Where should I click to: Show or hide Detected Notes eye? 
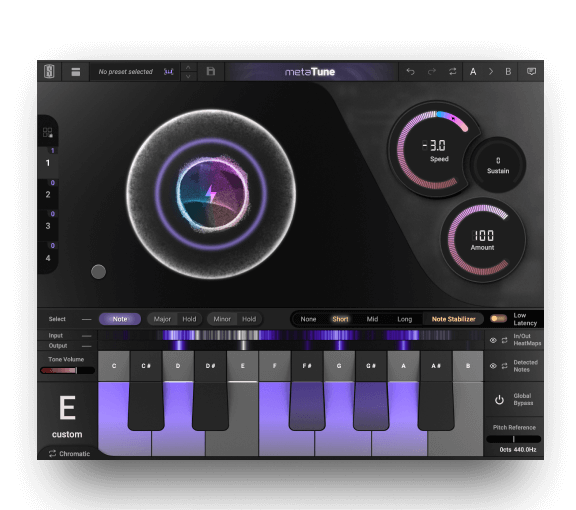(493, 366)
